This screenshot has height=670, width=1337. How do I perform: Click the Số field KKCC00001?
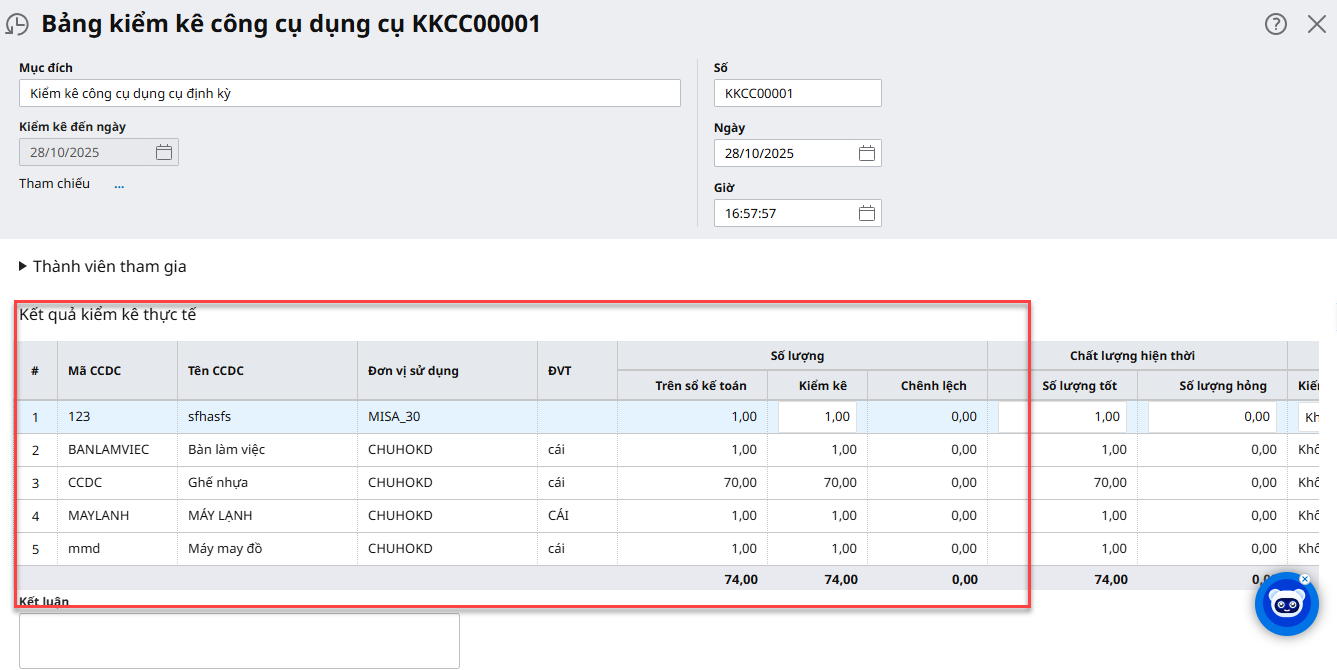pyautogui.click(x=797, y=93)
